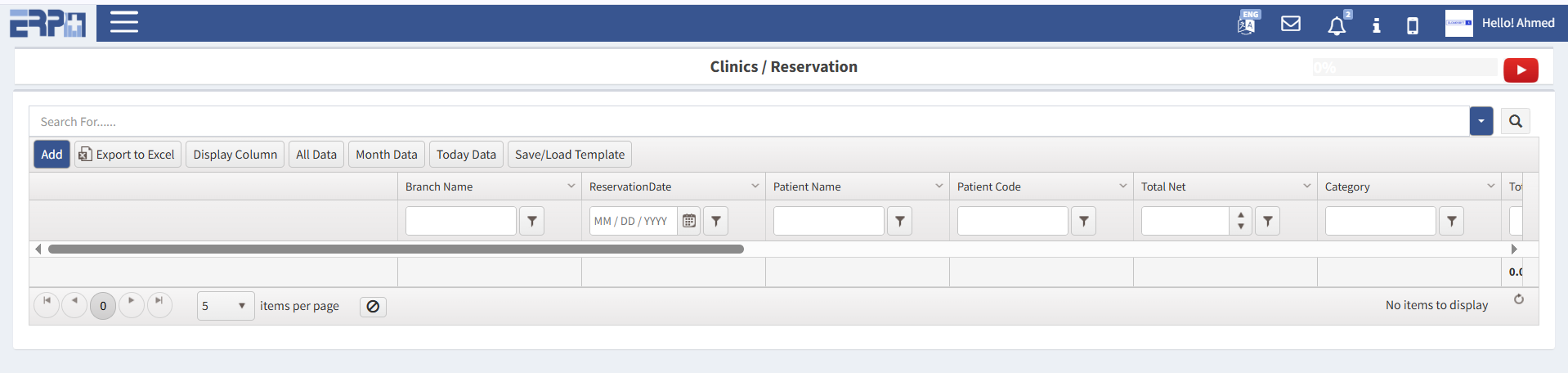
Task: Open the Category column header menu
Action: click(1491, 186)
